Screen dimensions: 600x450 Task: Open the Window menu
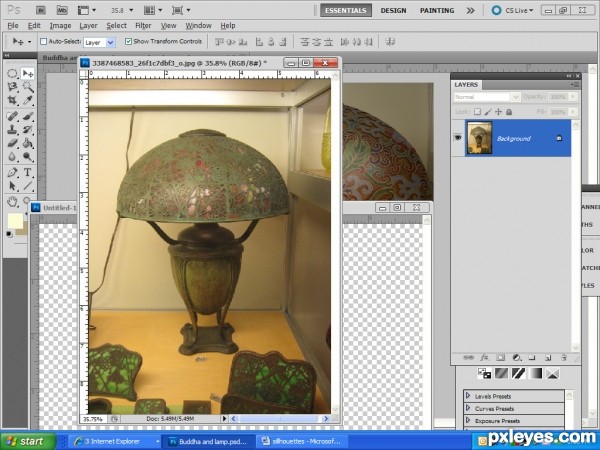[198, 26]
